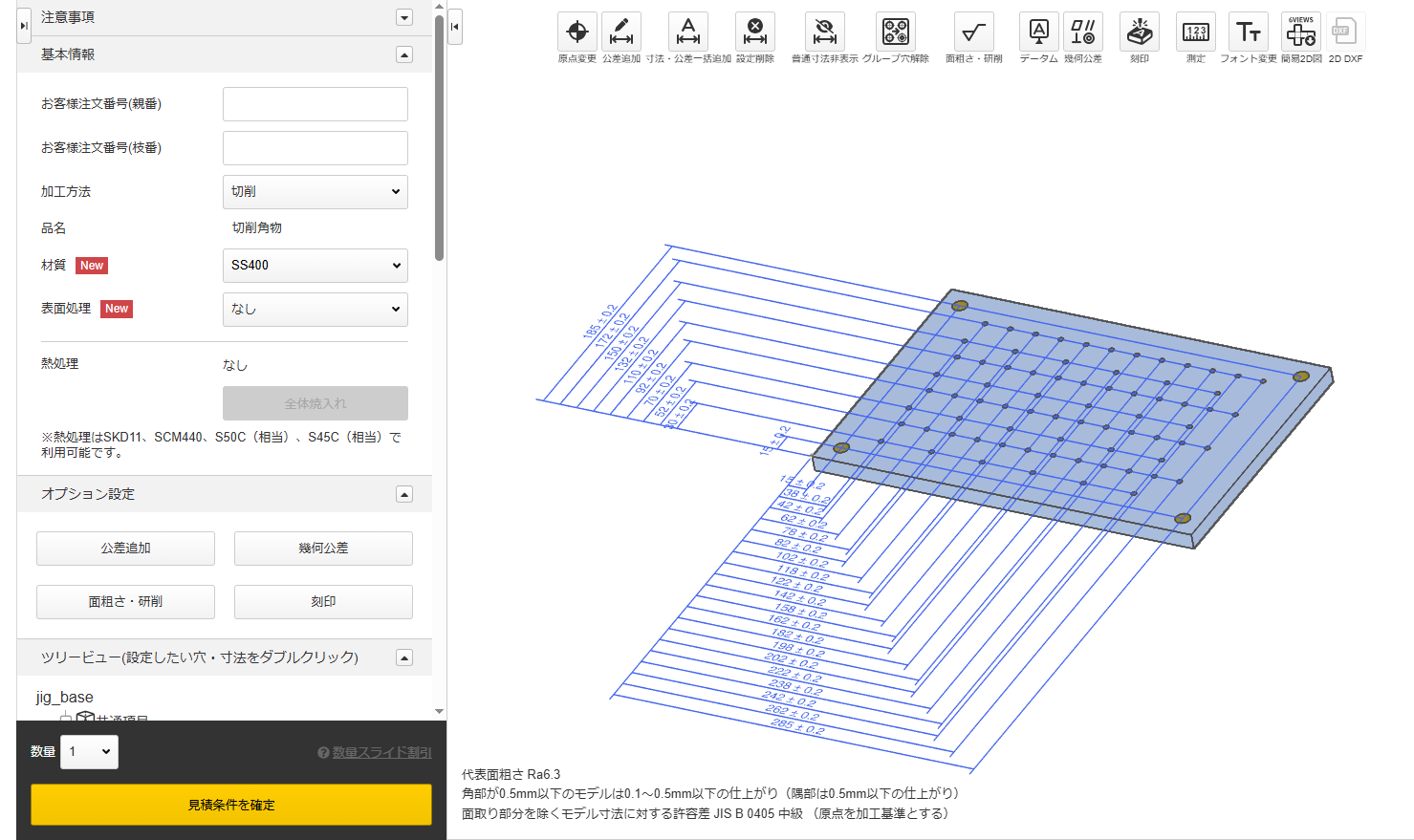Image resolution: width=1414 pixels, height=840 pixels.
Task: Click the お客様注文番号(親番) input field
Action: pos(315,104)
